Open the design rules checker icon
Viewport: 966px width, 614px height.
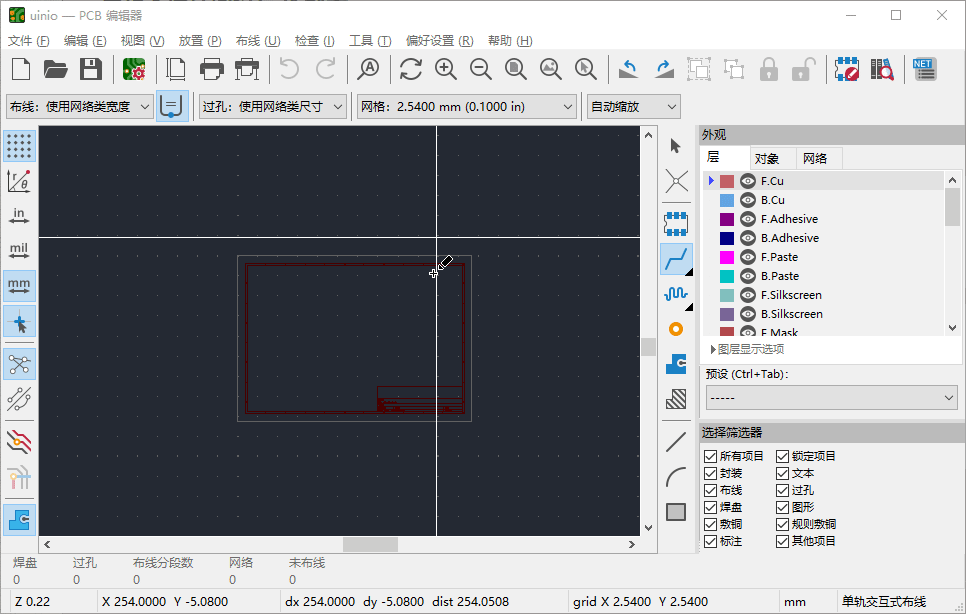pos(846,69)
